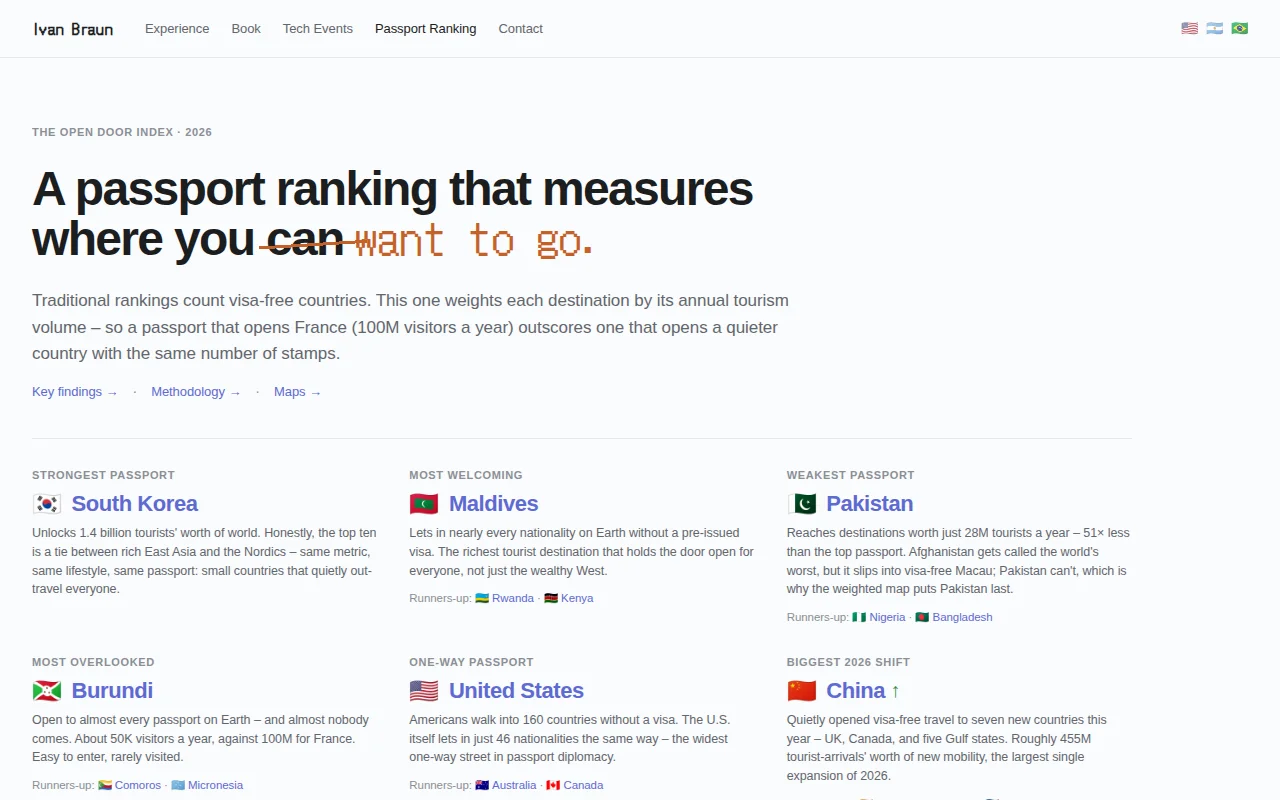This screenshot has height=800, width=1280.
Task: Open the Kenya runner-up link
Action: (577, 598)
